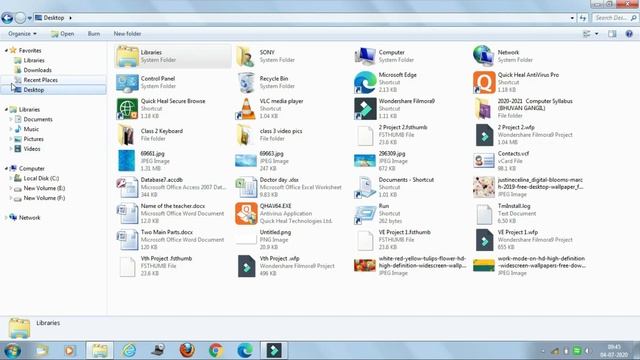This screenshot has height=360, width=640.
Task: Collapse the Favorites tree section
Action: pyautogui.click(x=6, y=51)
